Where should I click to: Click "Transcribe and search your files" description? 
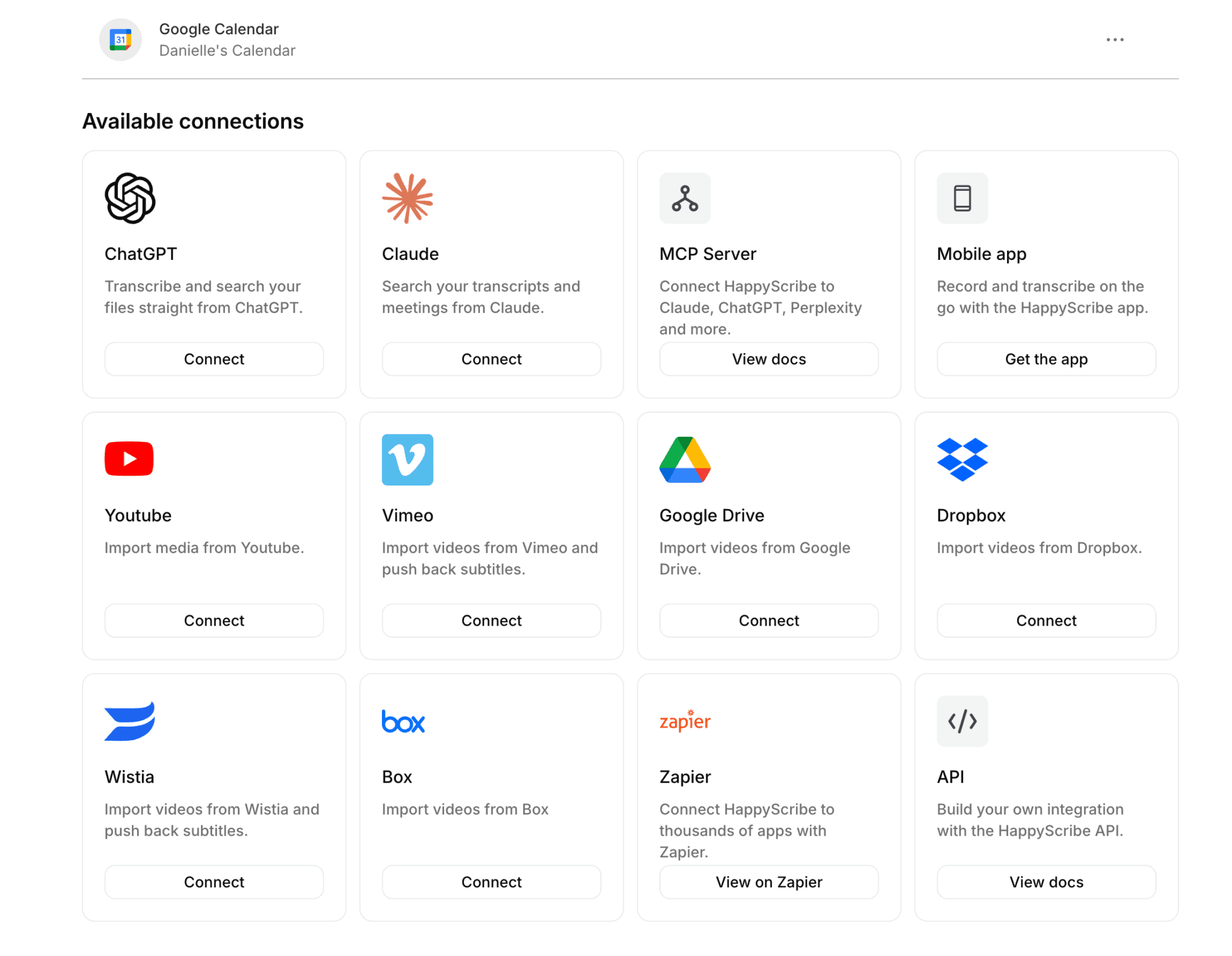(x=203, y=297)
